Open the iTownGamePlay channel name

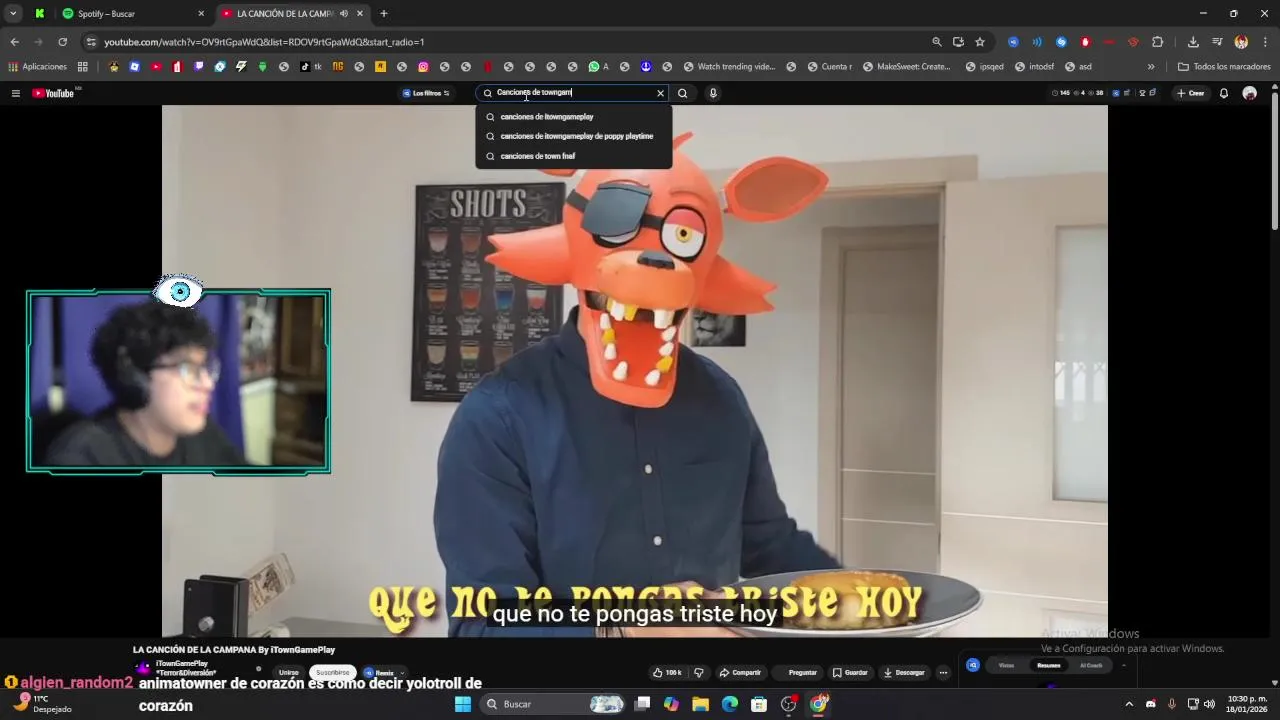[182, 664]
